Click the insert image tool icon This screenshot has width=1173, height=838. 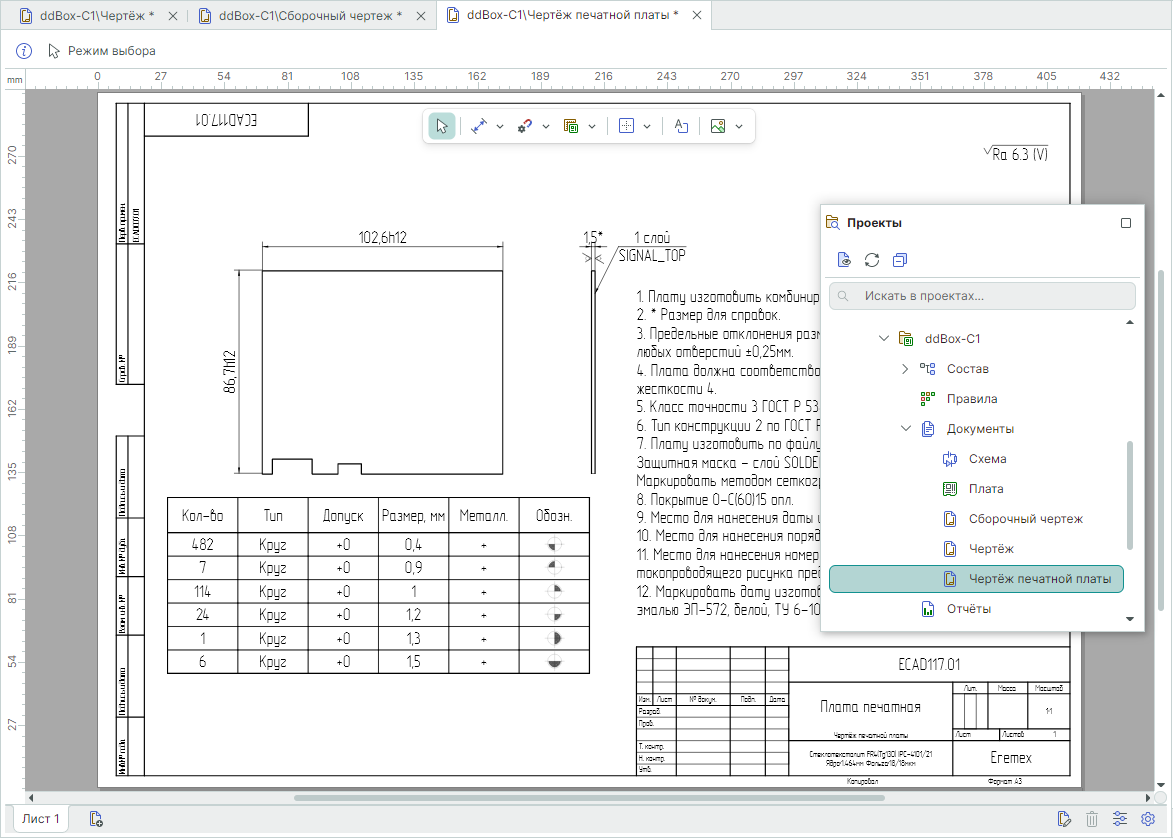click(717, 126)
